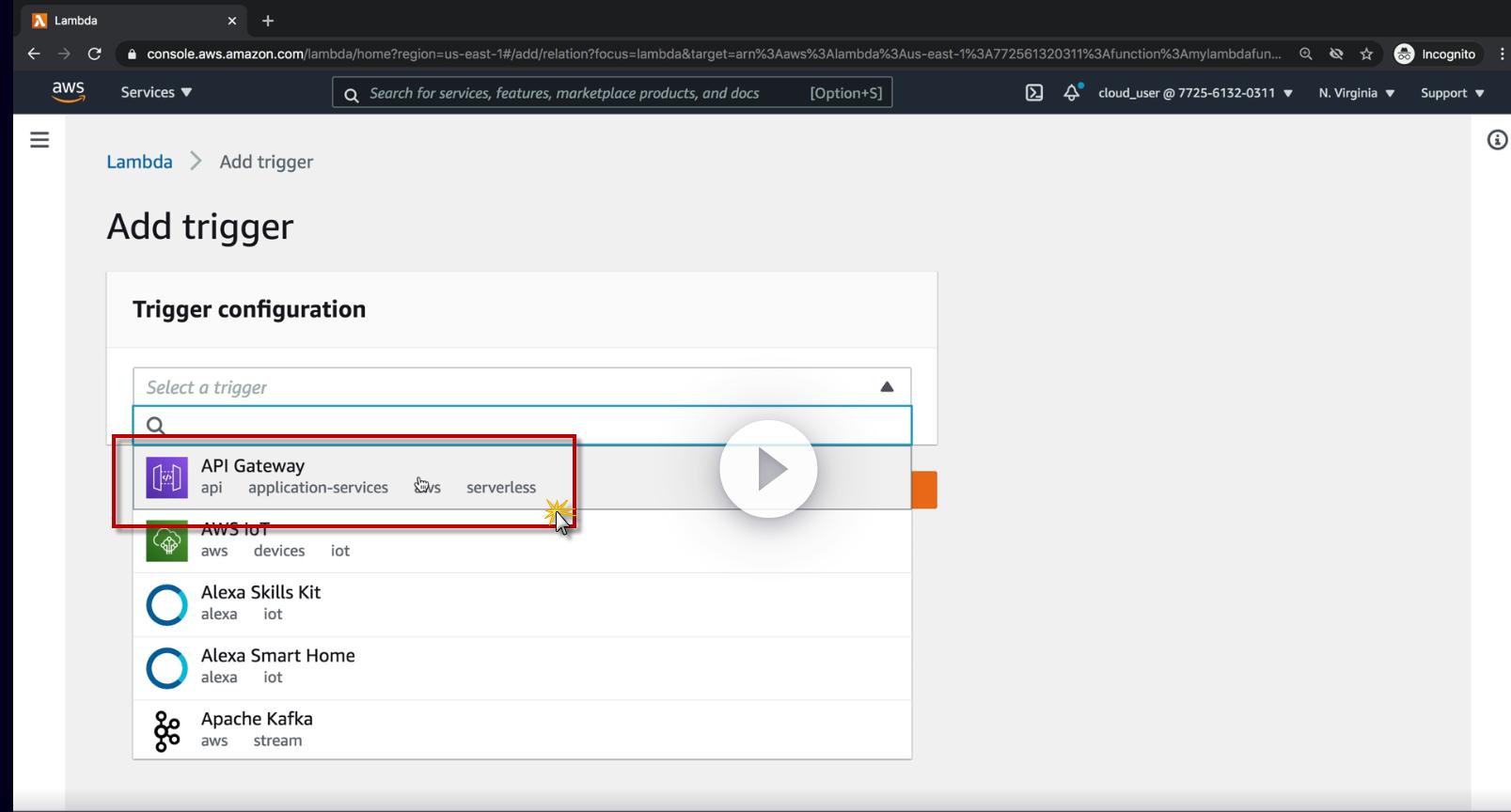
Task: Click the API Gateway service icon
Action: coord(166,477)
